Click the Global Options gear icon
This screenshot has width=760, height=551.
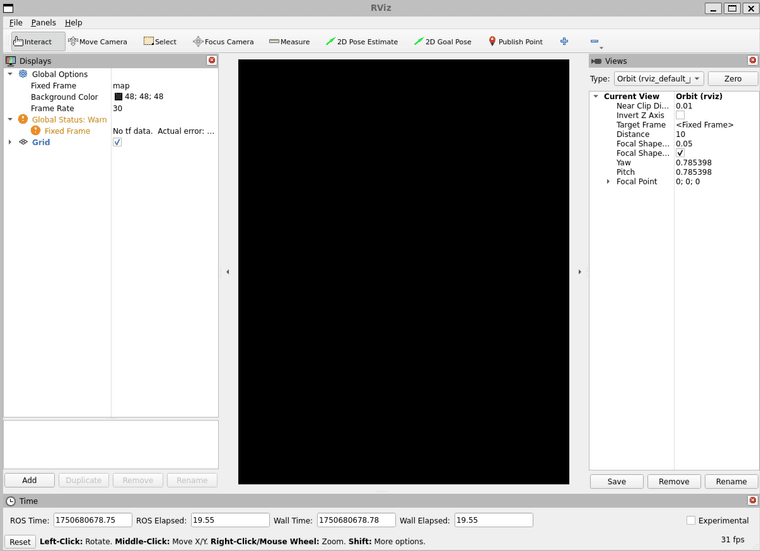click(x=23, y=74)
